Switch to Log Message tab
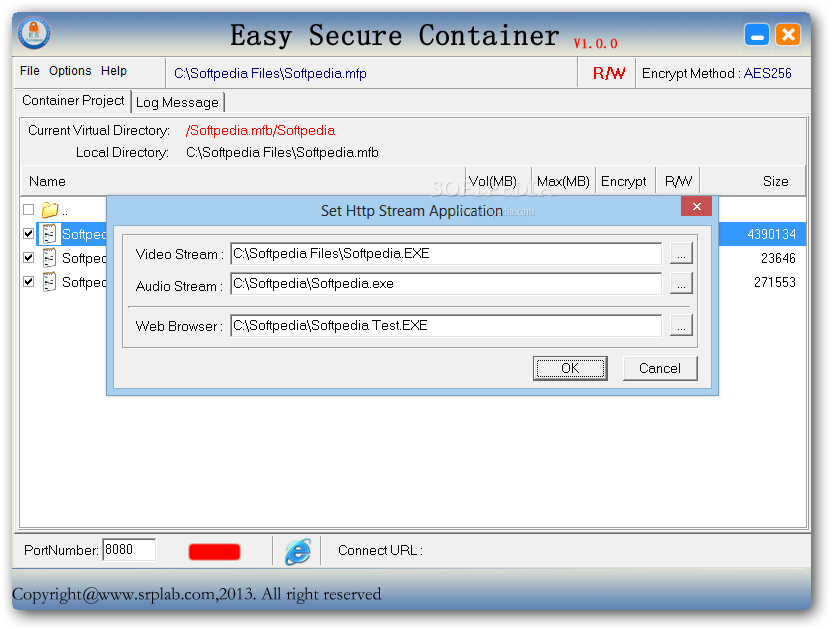The height and width of the screenshot is (630, 831). (x=178, y=102)
